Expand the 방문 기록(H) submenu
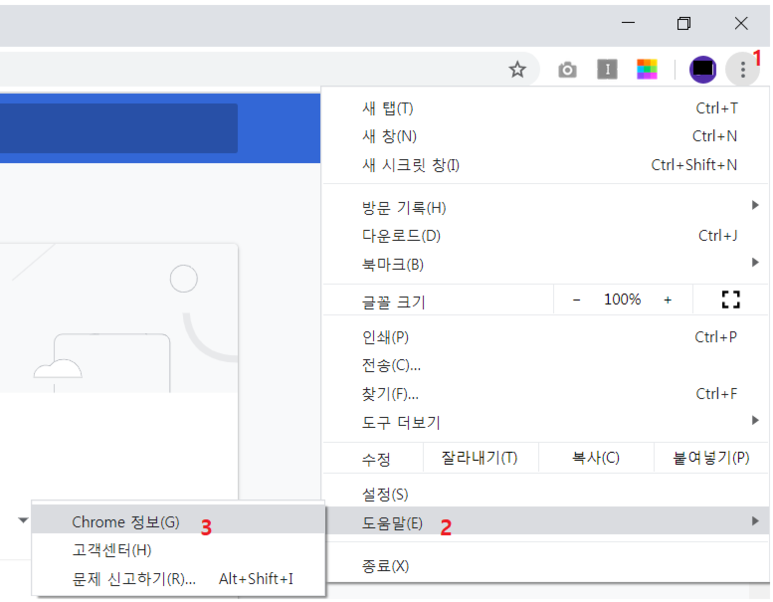773x602 pixels. pyautogui.click(x=546, y=208)
